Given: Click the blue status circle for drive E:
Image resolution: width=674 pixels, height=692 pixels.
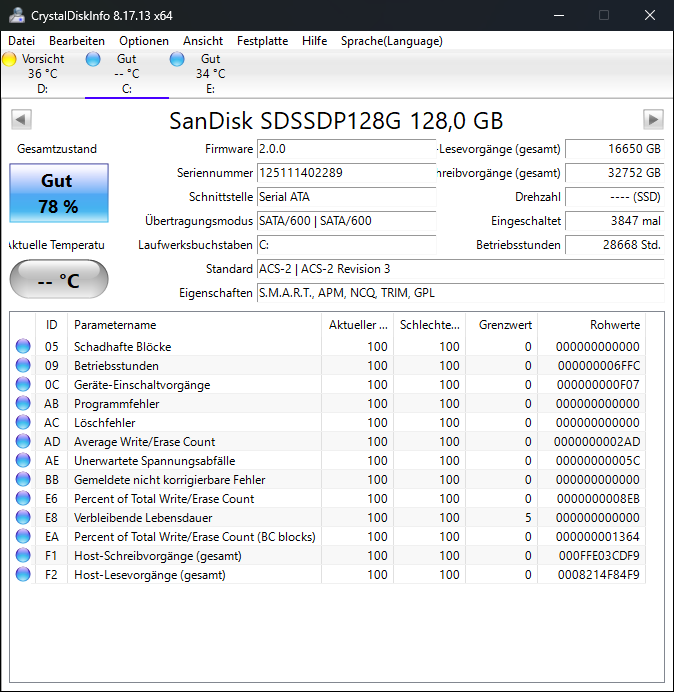Looking at the screenshot, I should [x=177, y=59].
